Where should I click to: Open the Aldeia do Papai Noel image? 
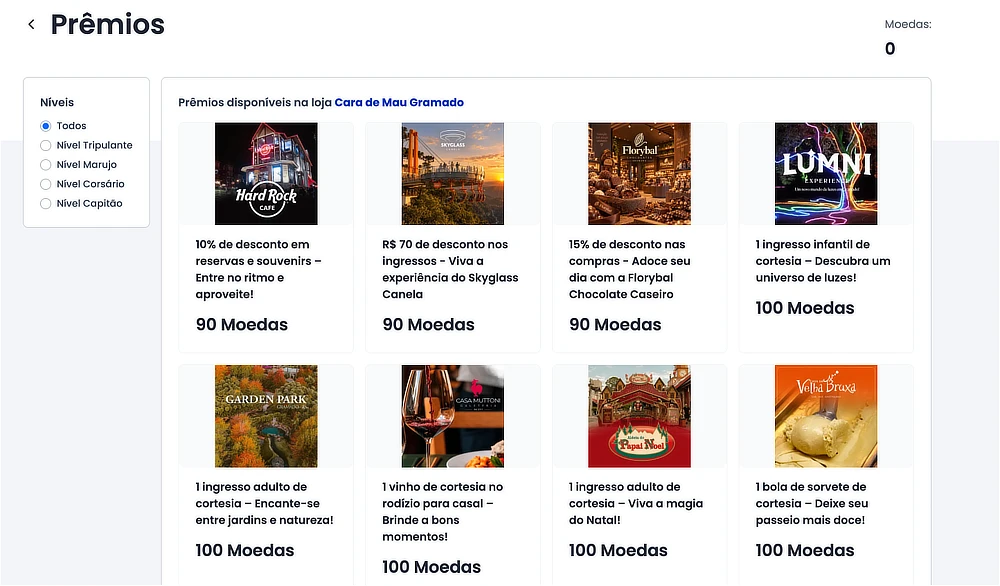(639, 416)
